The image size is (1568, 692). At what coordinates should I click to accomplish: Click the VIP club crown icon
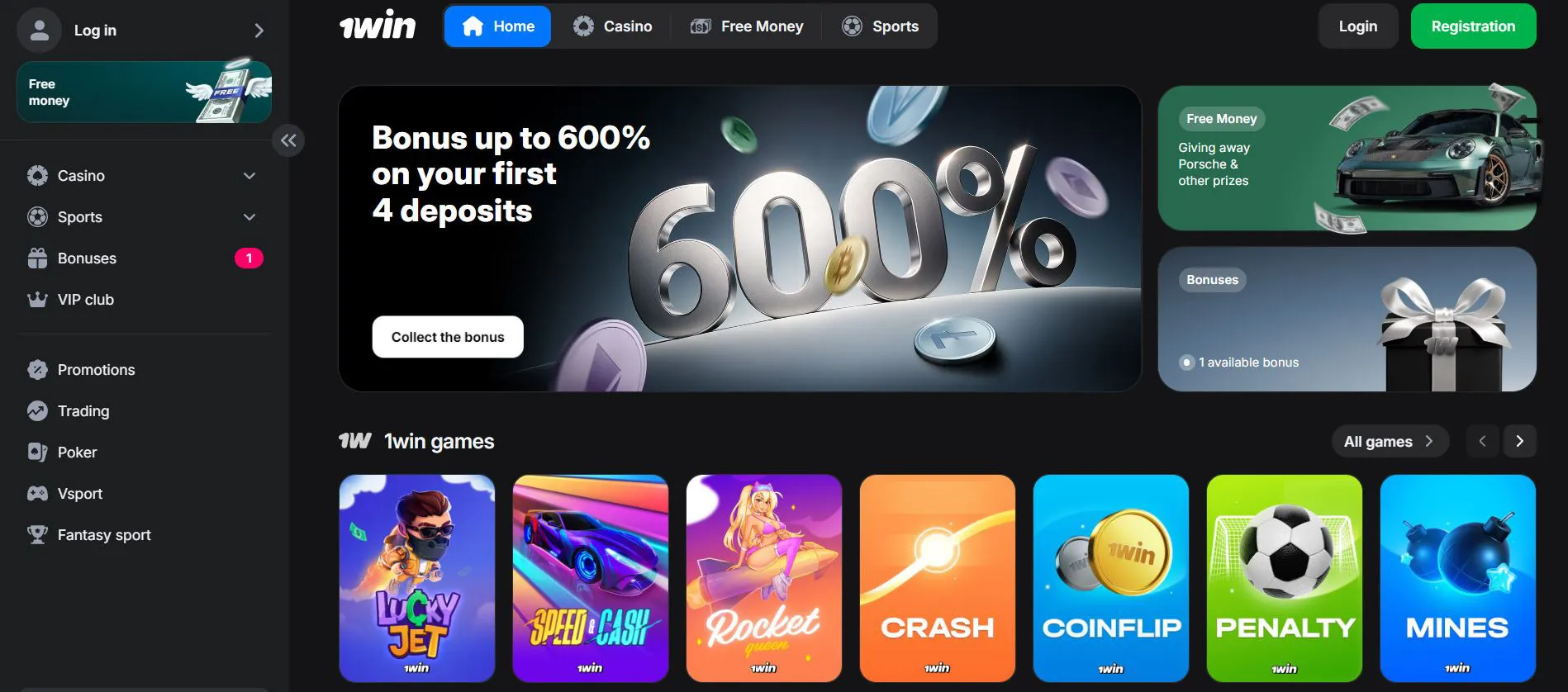pyautogui.click(x=37, y=300)
